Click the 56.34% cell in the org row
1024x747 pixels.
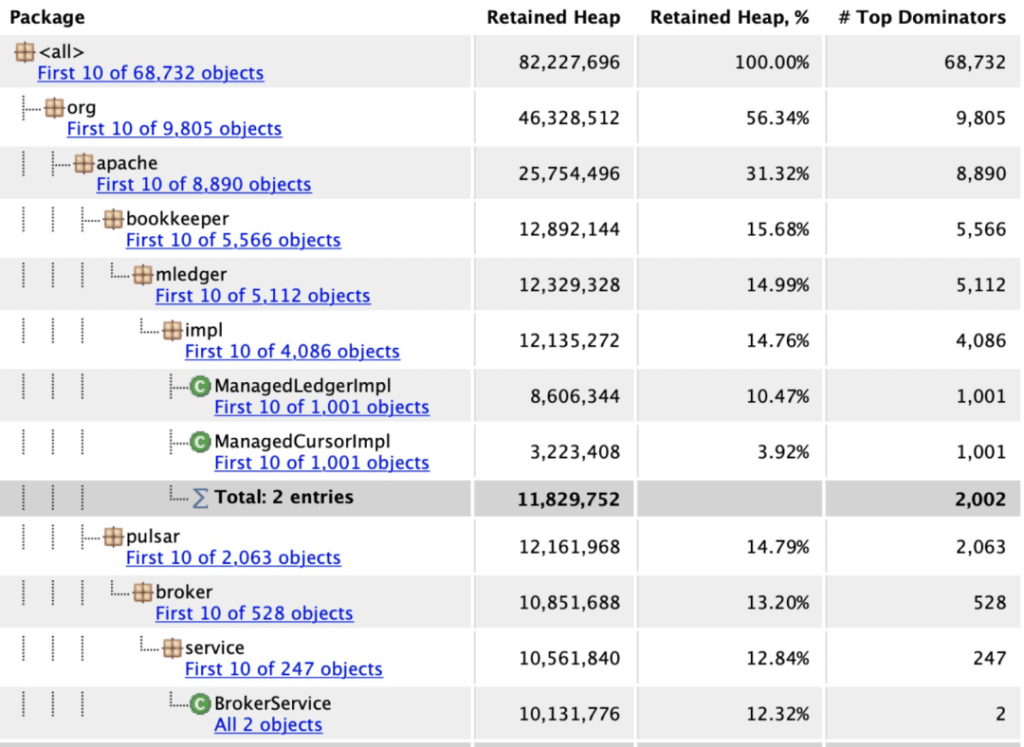point(778,118)
